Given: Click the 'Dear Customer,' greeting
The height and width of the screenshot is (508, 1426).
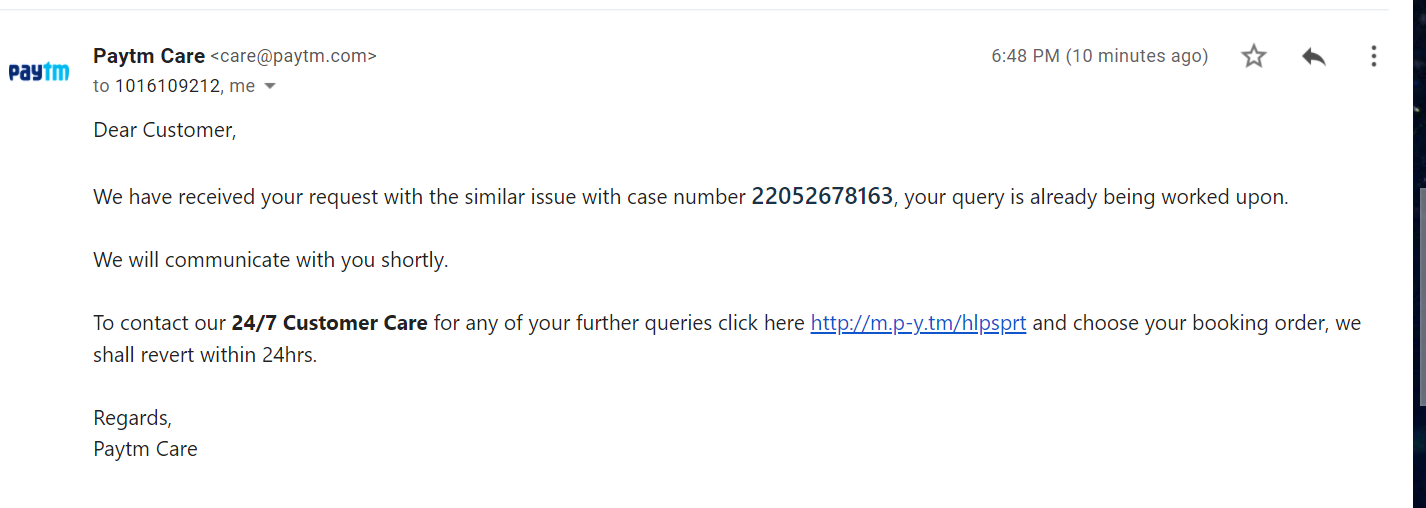Looking at the screenshot, I should click(x=165, y=130).
